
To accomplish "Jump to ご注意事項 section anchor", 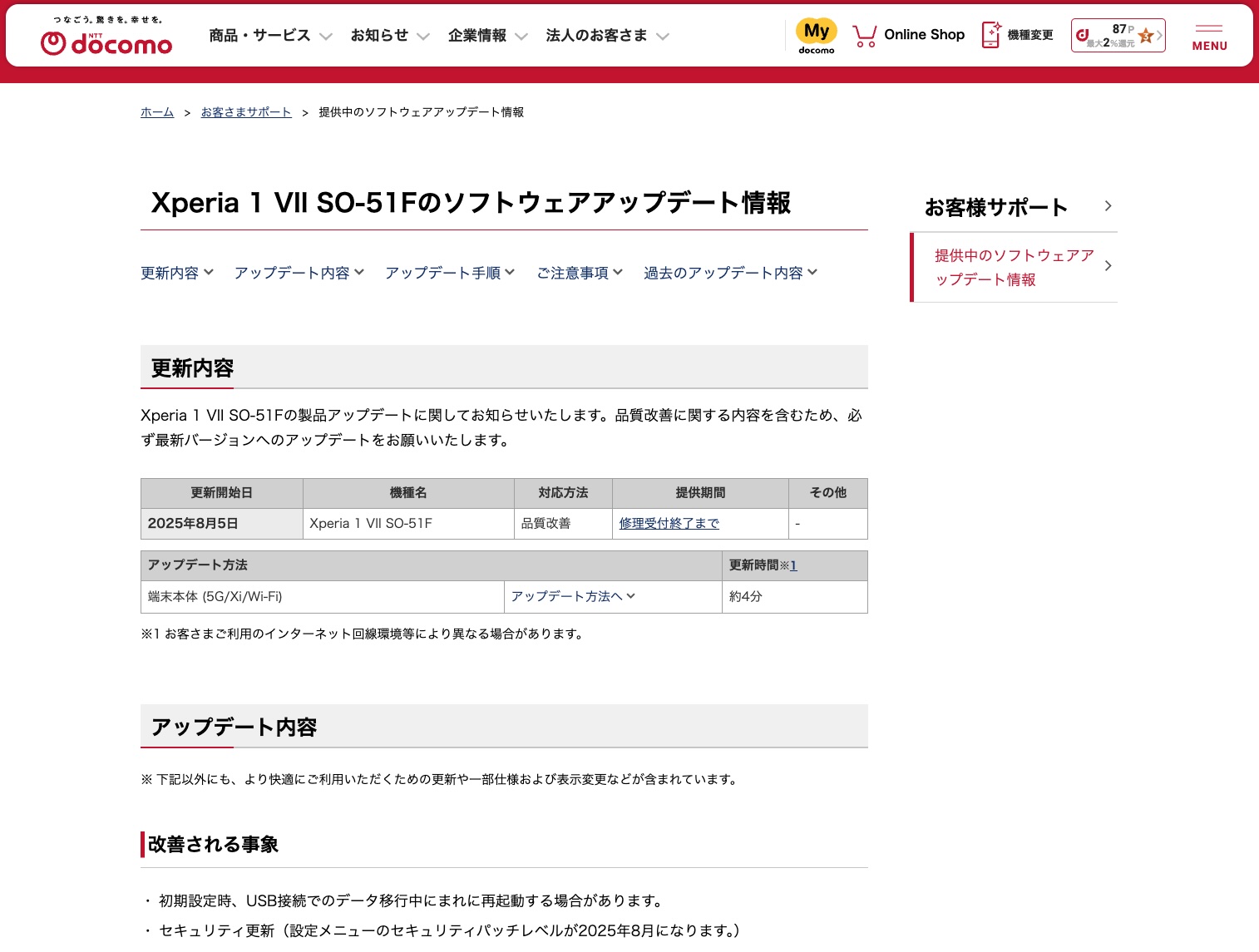I will tap(580, 273).
